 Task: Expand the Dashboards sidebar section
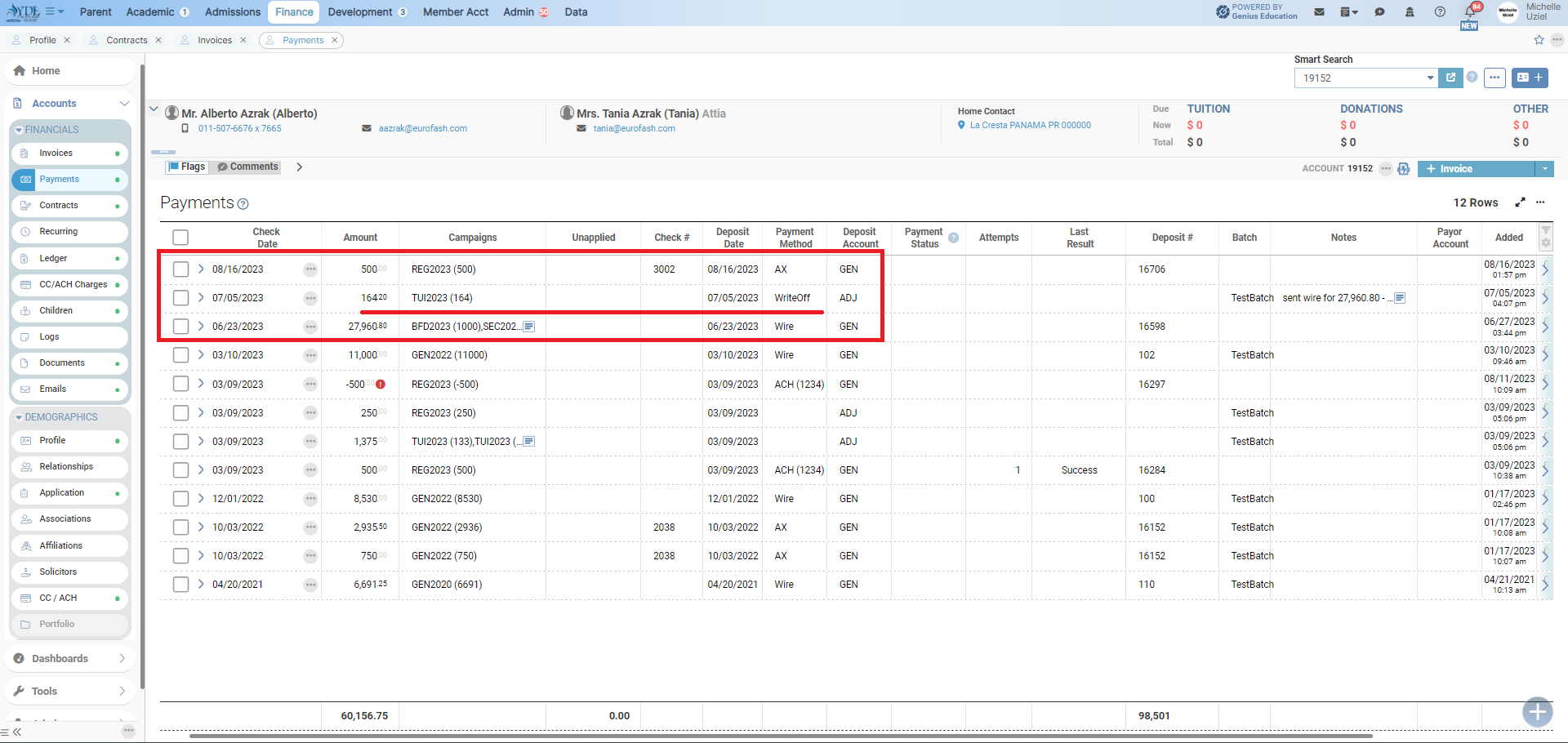click(122, 659)
